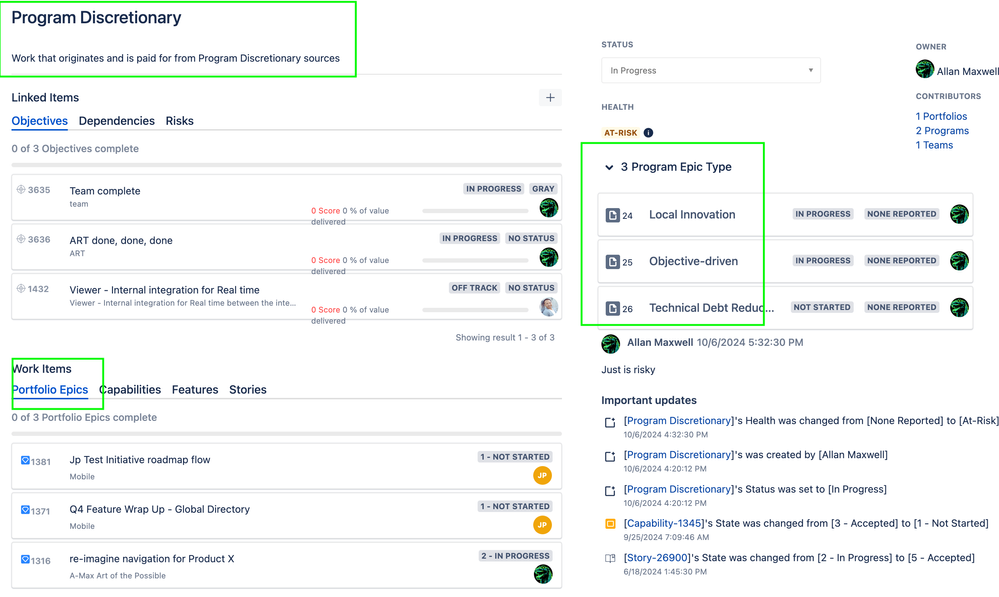
Task: Open Program Discretionary link in Health changed update
Action: click(679, 421)
